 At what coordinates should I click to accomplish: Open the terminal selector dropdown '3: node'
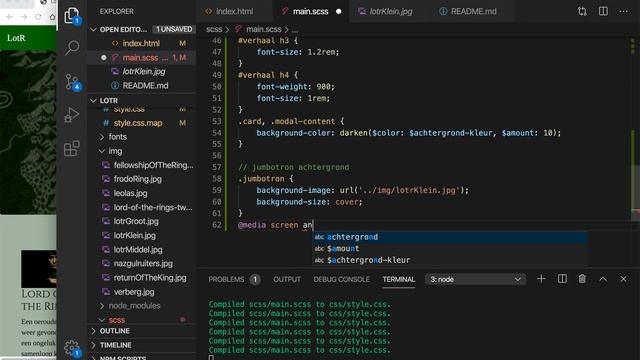pos(476,280)
